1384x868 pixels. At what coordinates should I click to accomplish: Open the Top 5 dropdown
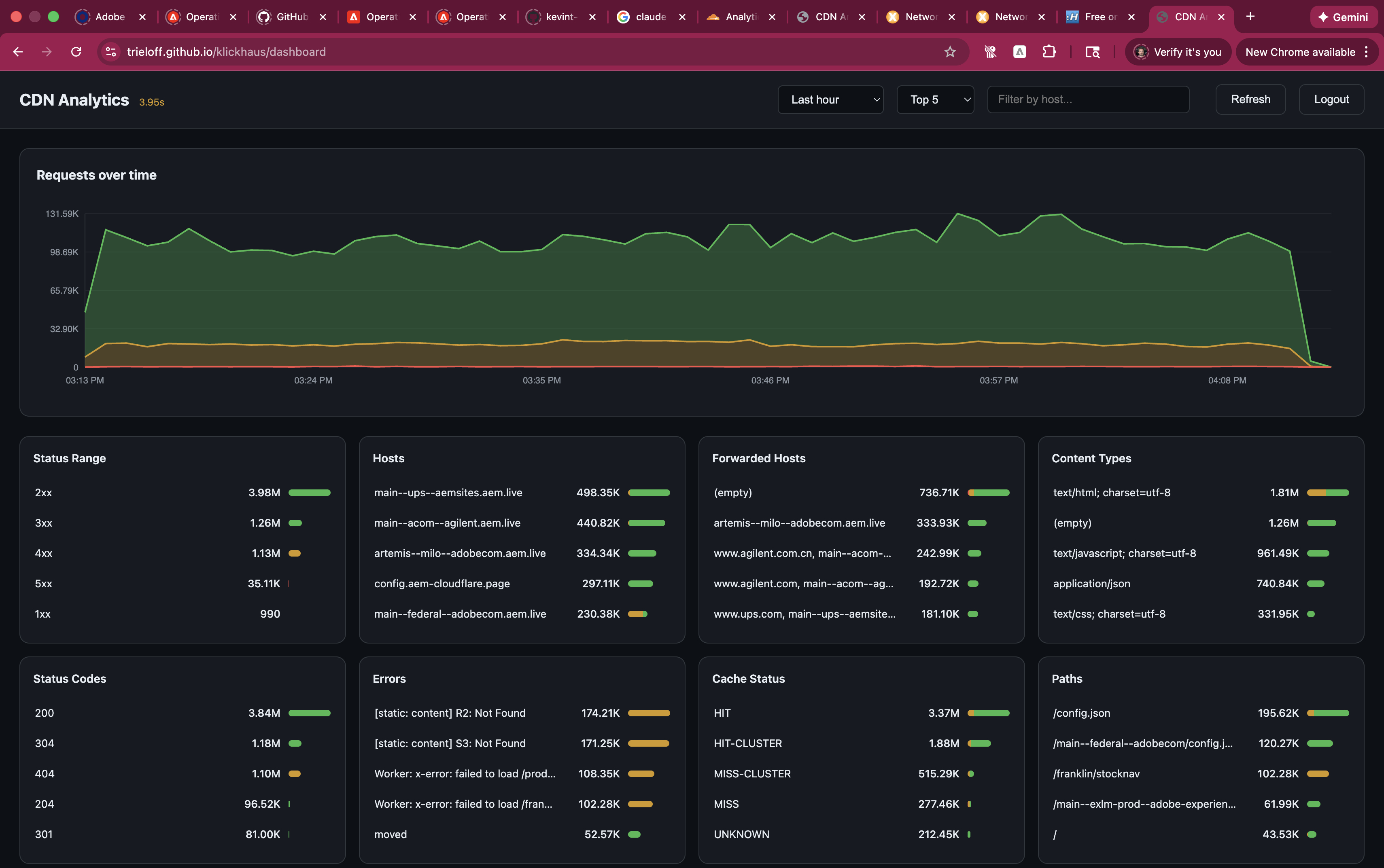click(x=935, y=100)
